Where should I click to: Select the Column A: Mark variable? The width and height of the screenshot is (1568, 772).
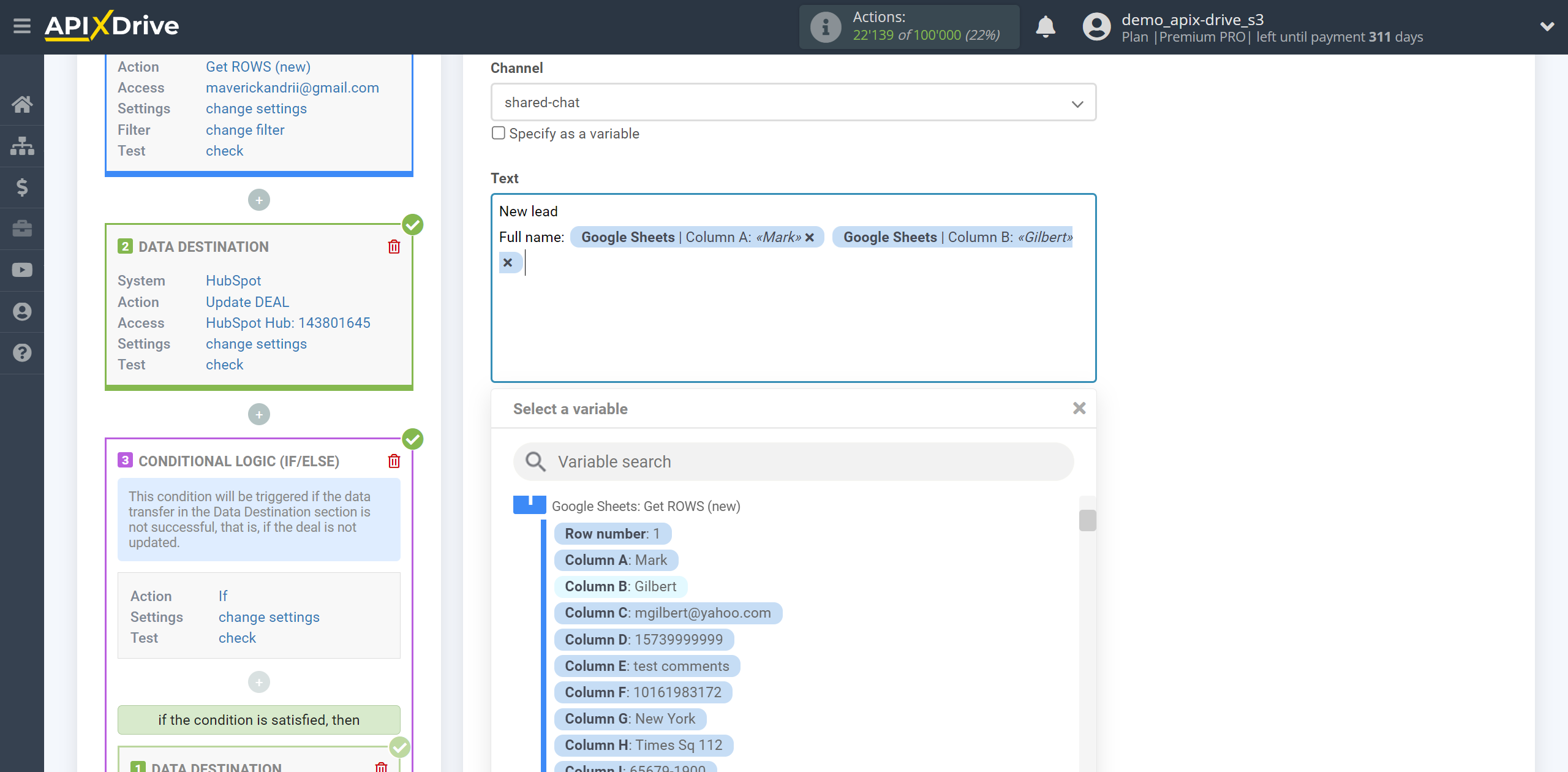point(616,559)
